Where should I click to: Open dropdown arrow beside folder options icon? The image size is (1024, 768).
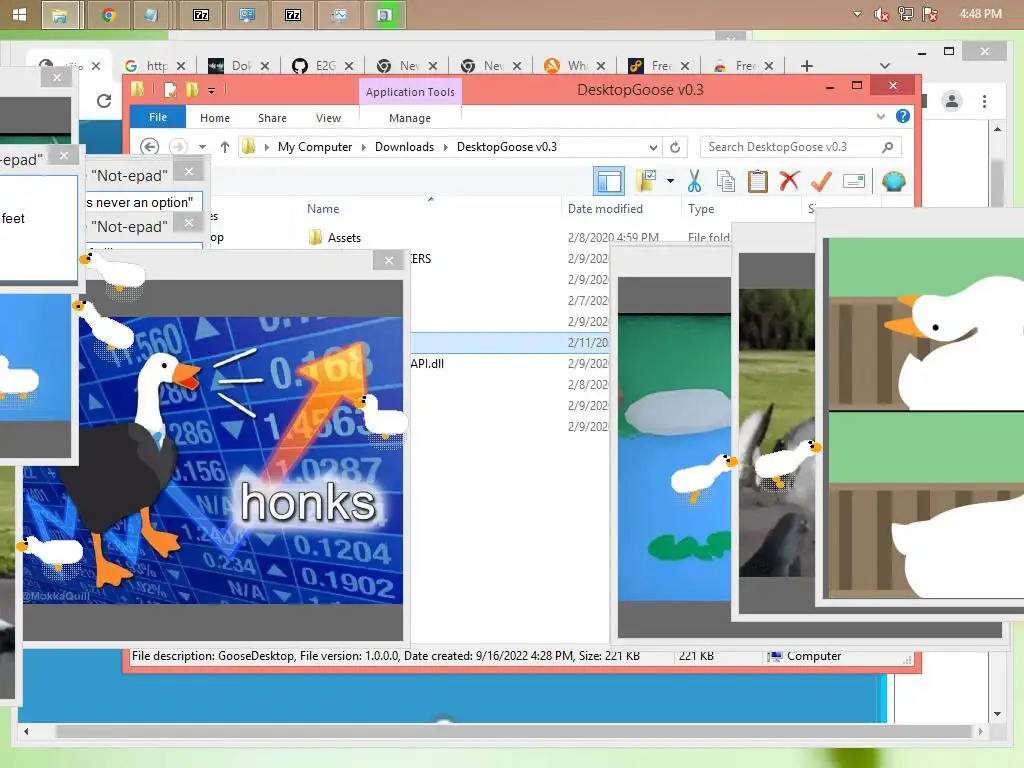pyautogui.click(x=670, y=181)
